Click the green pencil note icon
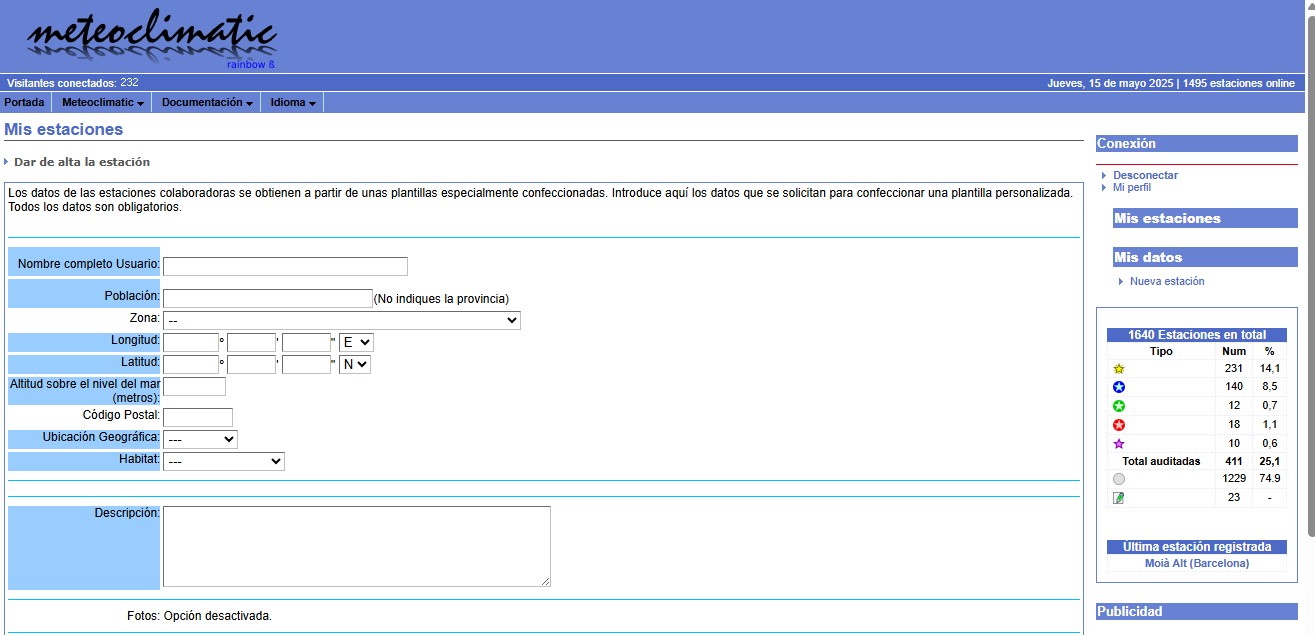 pos(1119,498)
